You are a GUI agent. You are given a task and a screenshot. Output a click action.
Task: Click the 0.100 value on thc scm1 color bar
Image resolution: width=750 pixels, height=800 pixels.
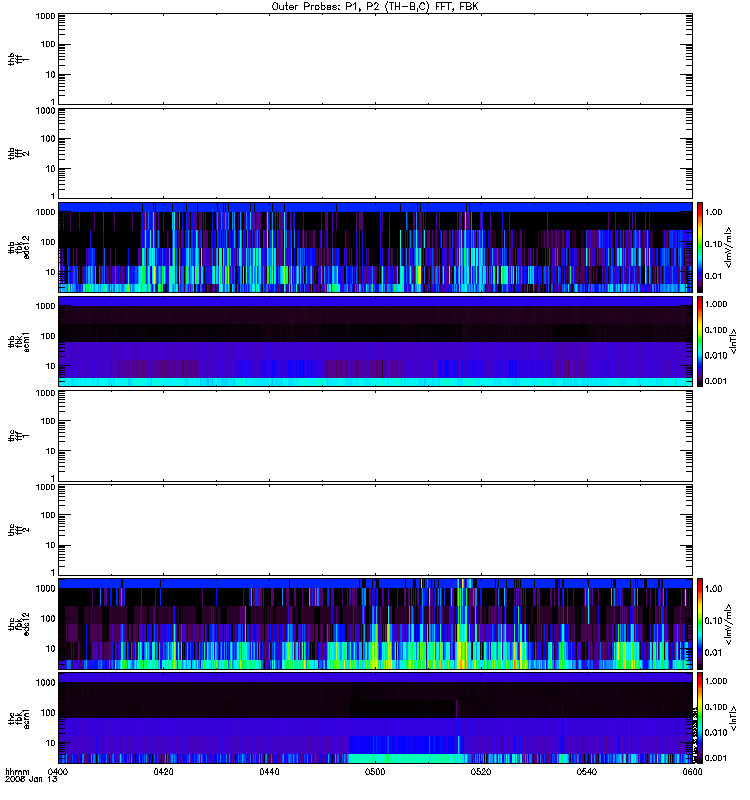coord(716,707)
